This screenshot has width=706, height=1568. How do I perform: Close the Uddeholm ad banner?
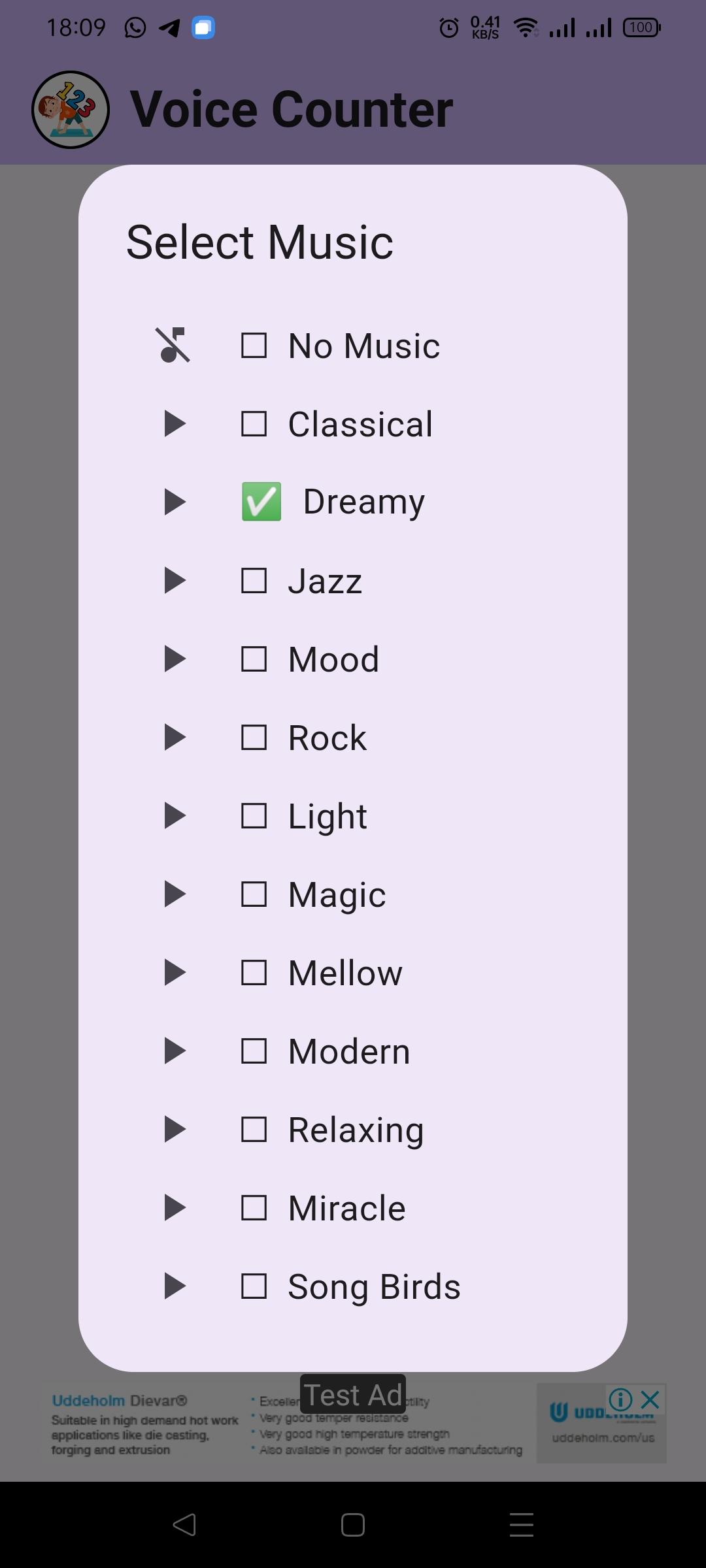pos(650,1399)
